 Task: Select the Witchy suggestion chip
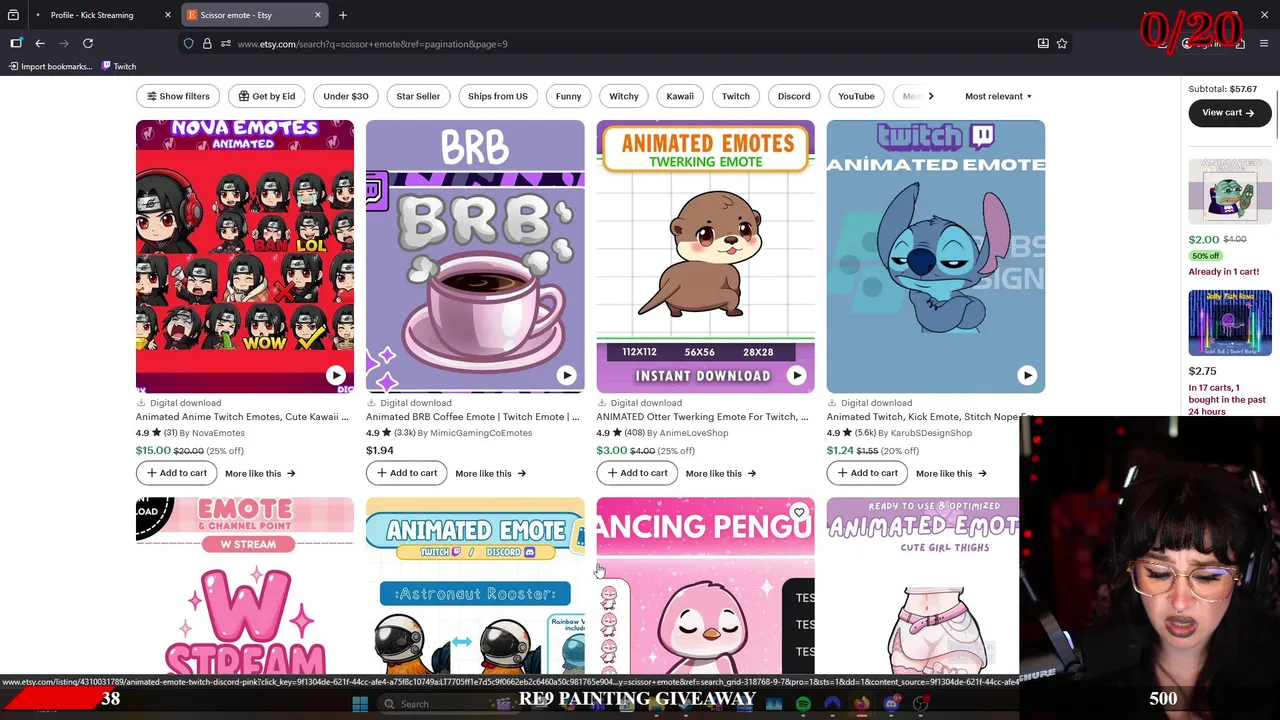click(x=624, y=96)
